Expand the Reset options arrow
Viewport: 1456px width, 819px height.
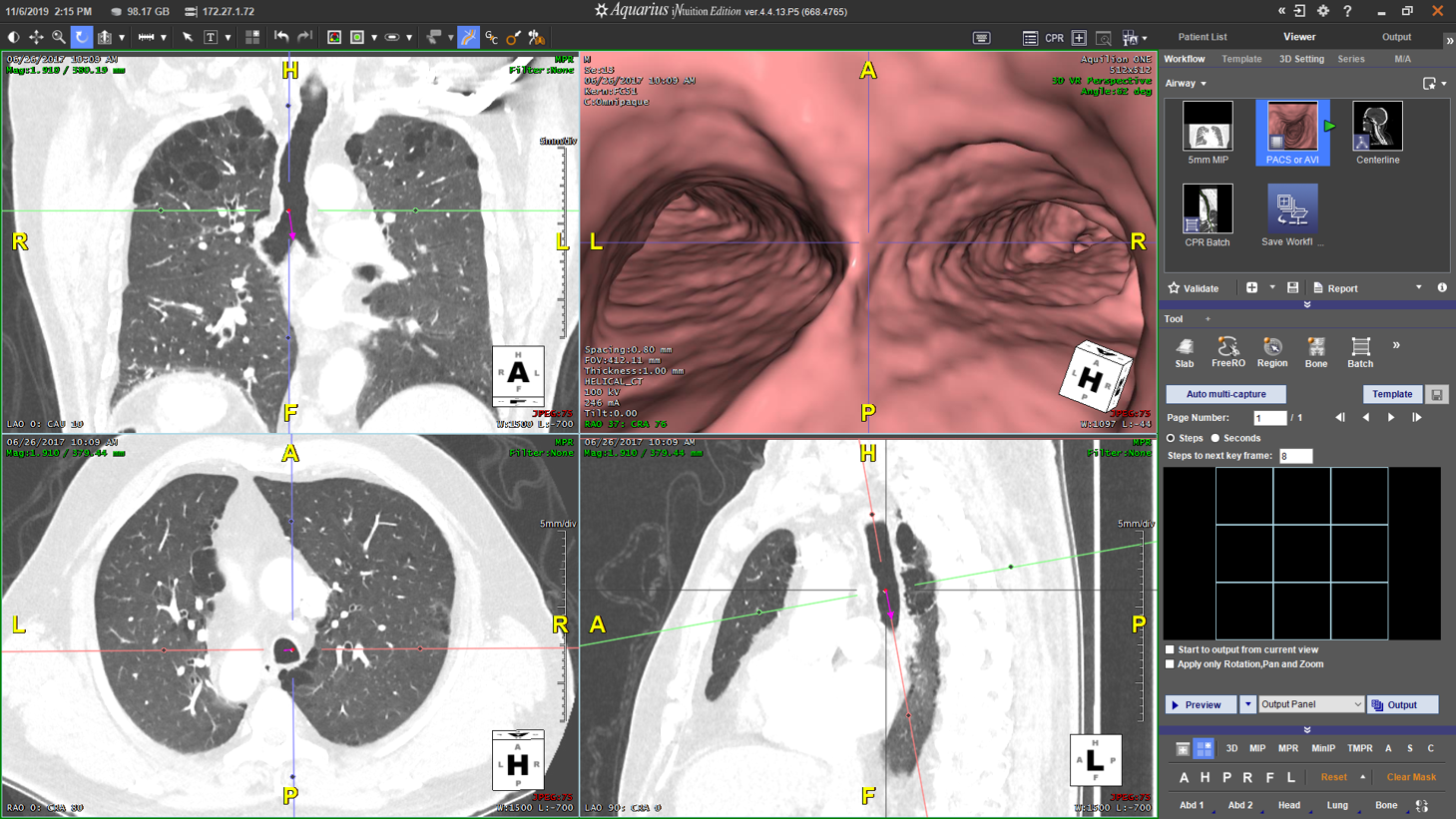click(x=1362, y=777)
